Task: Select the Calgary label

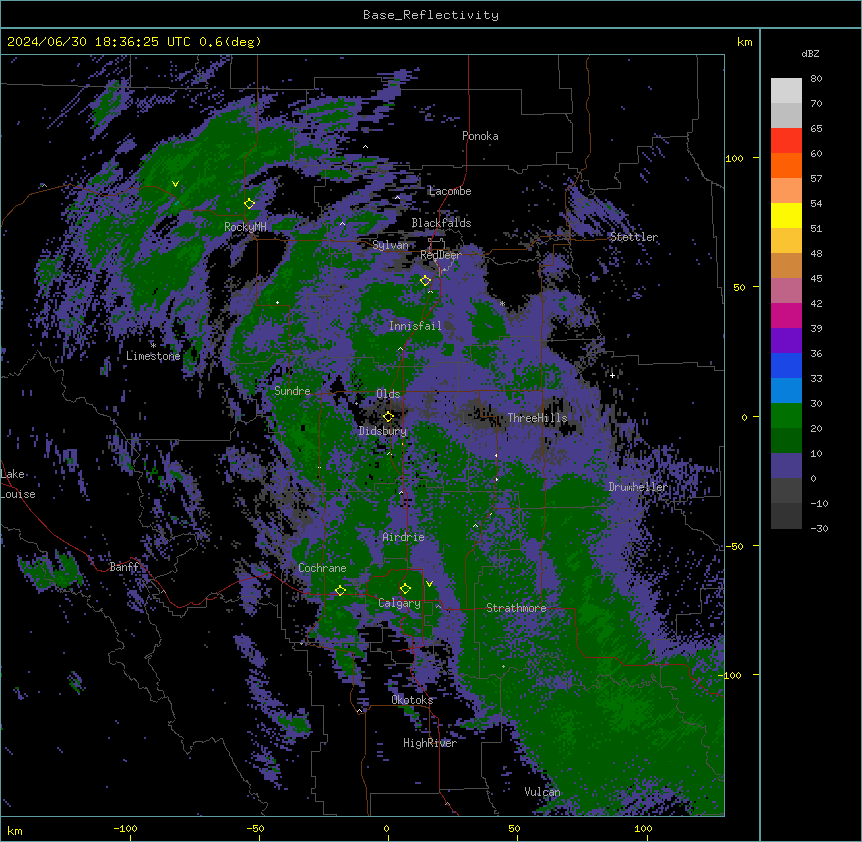Action: pyautogui.click(x=399, y=603)
